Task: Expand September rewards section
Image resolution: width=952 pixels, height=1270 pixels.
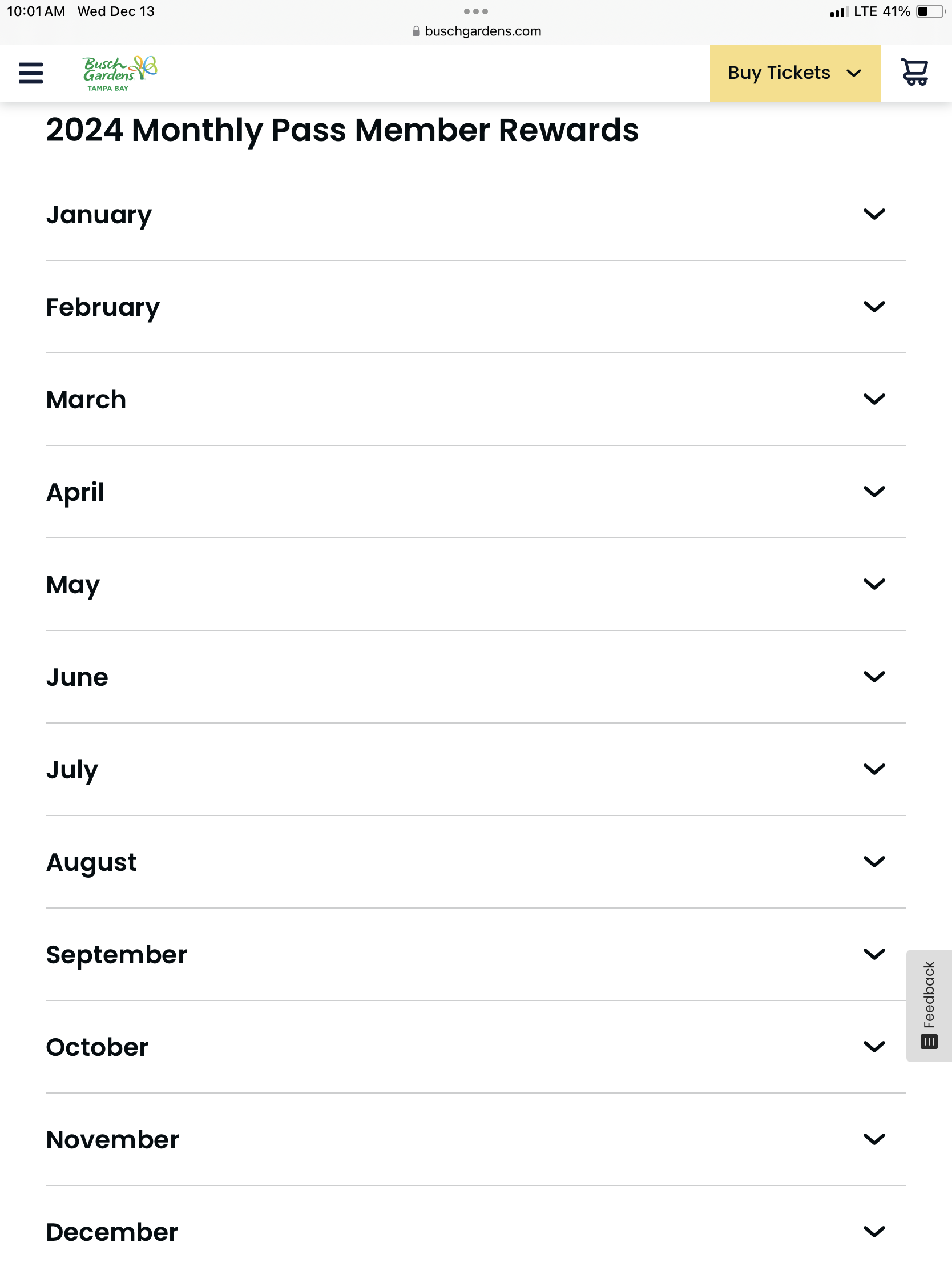Action: pyautogui.click(x=475, y=954)
